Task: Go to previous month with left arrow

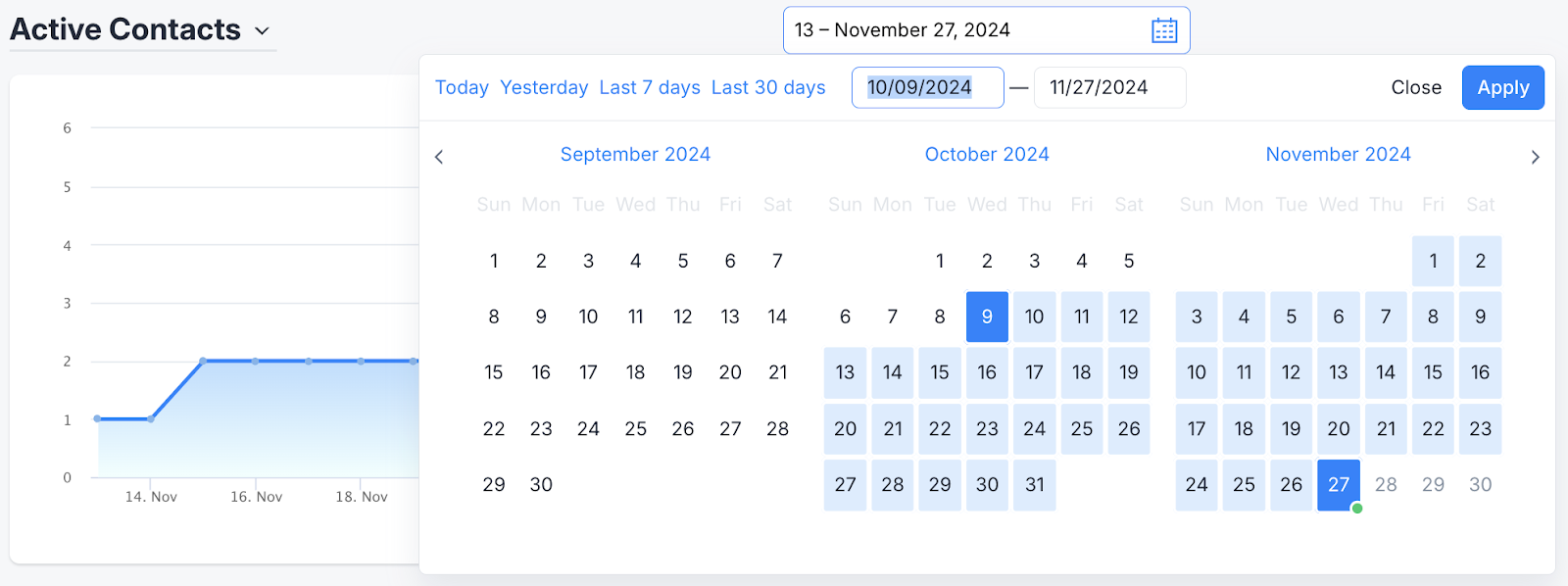Action: [439, 157]
